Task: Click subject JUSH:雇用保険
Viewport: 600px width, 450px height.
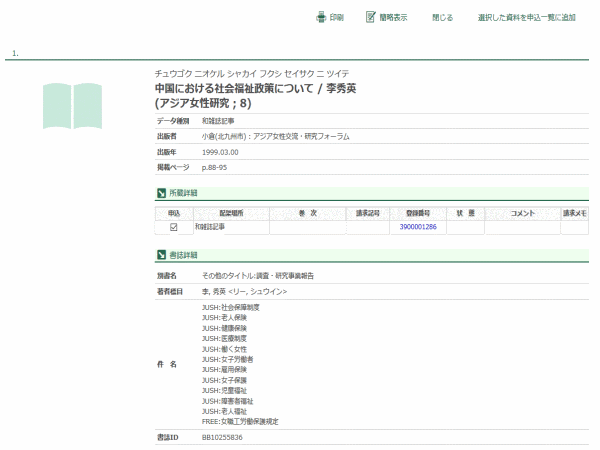Action: (224, 370)
